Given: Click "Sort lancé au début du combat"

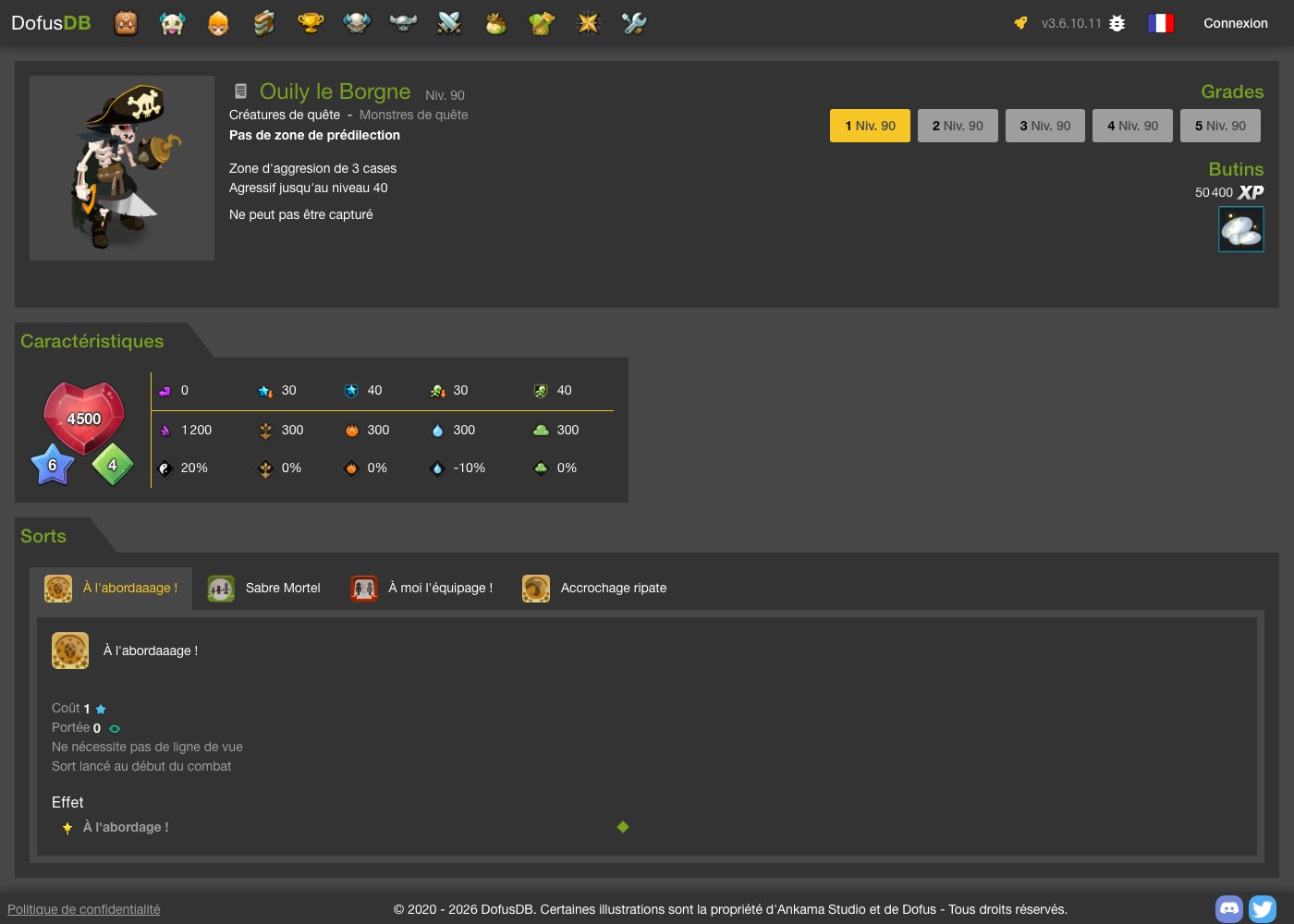Looking at the screenshot, I should click(141, 766).
